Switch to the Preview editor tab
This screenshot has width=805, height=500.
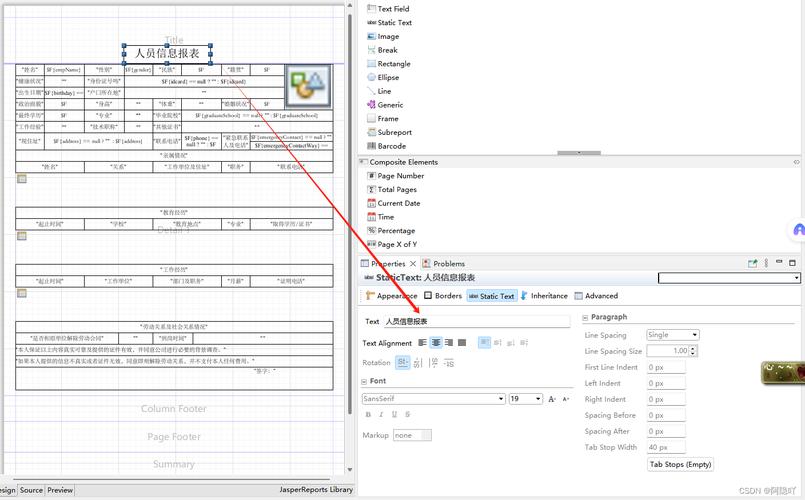[60, 490]
